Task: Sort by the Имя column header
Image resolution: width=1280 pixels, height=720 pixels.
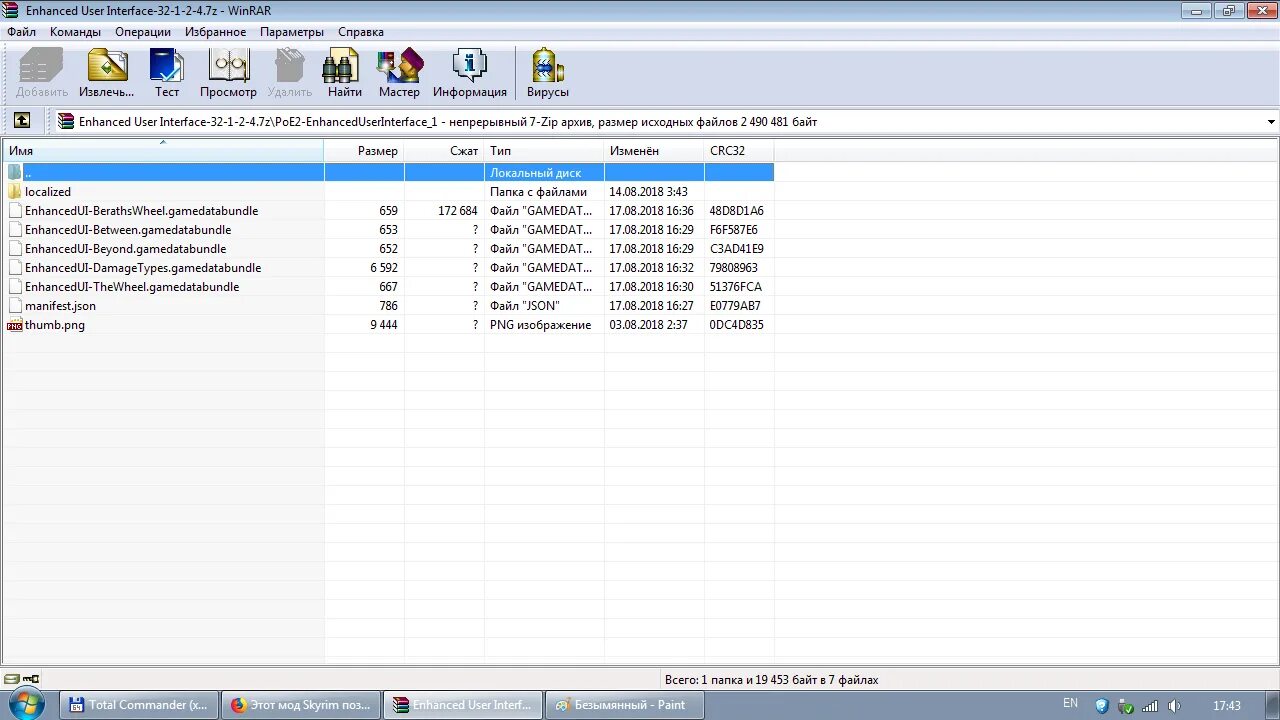Action: coord(163,151)
